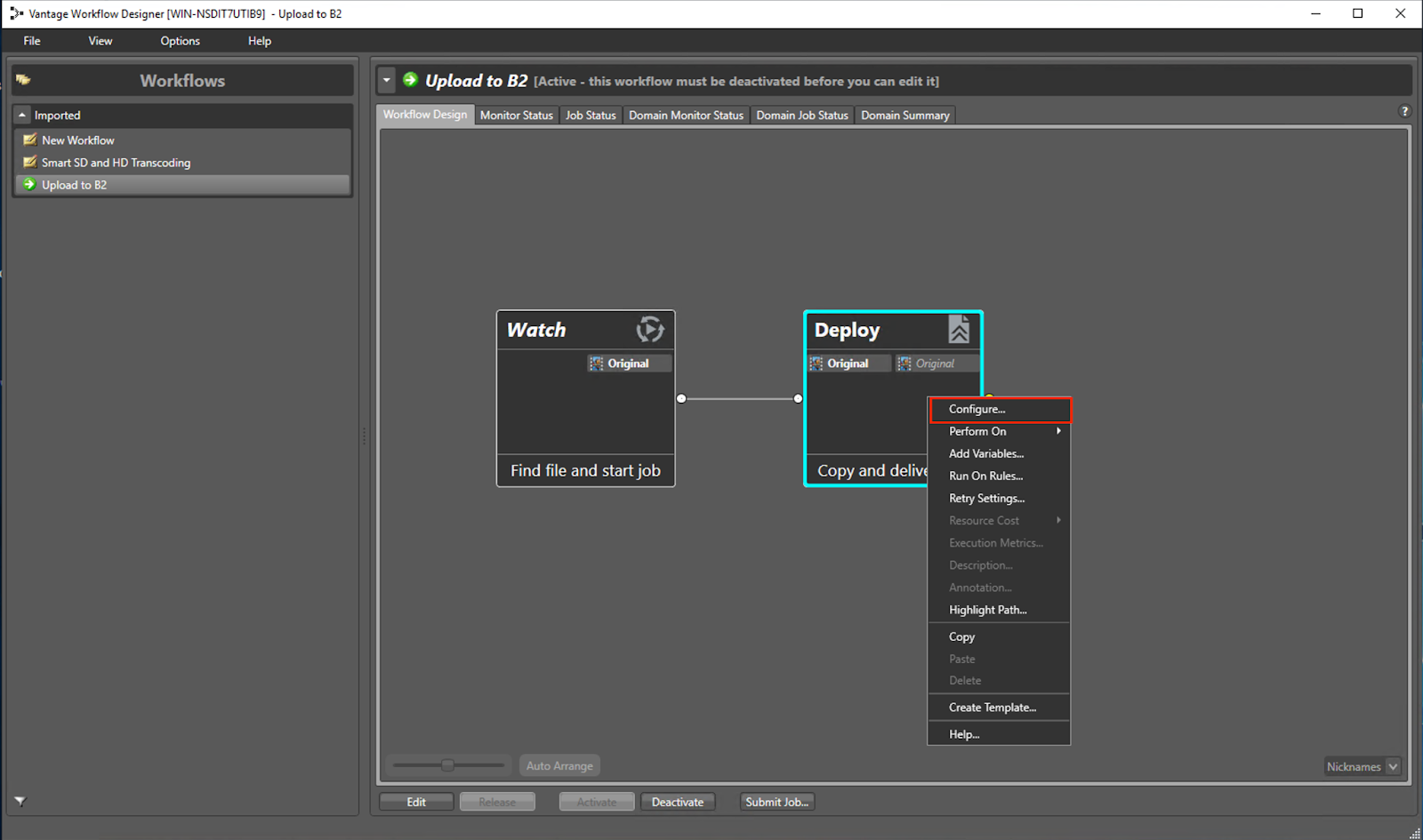Click 'Find file and start job' label
Viewport: 1423px width, 840px height.
pyautogui.click(x=585, y=470)
